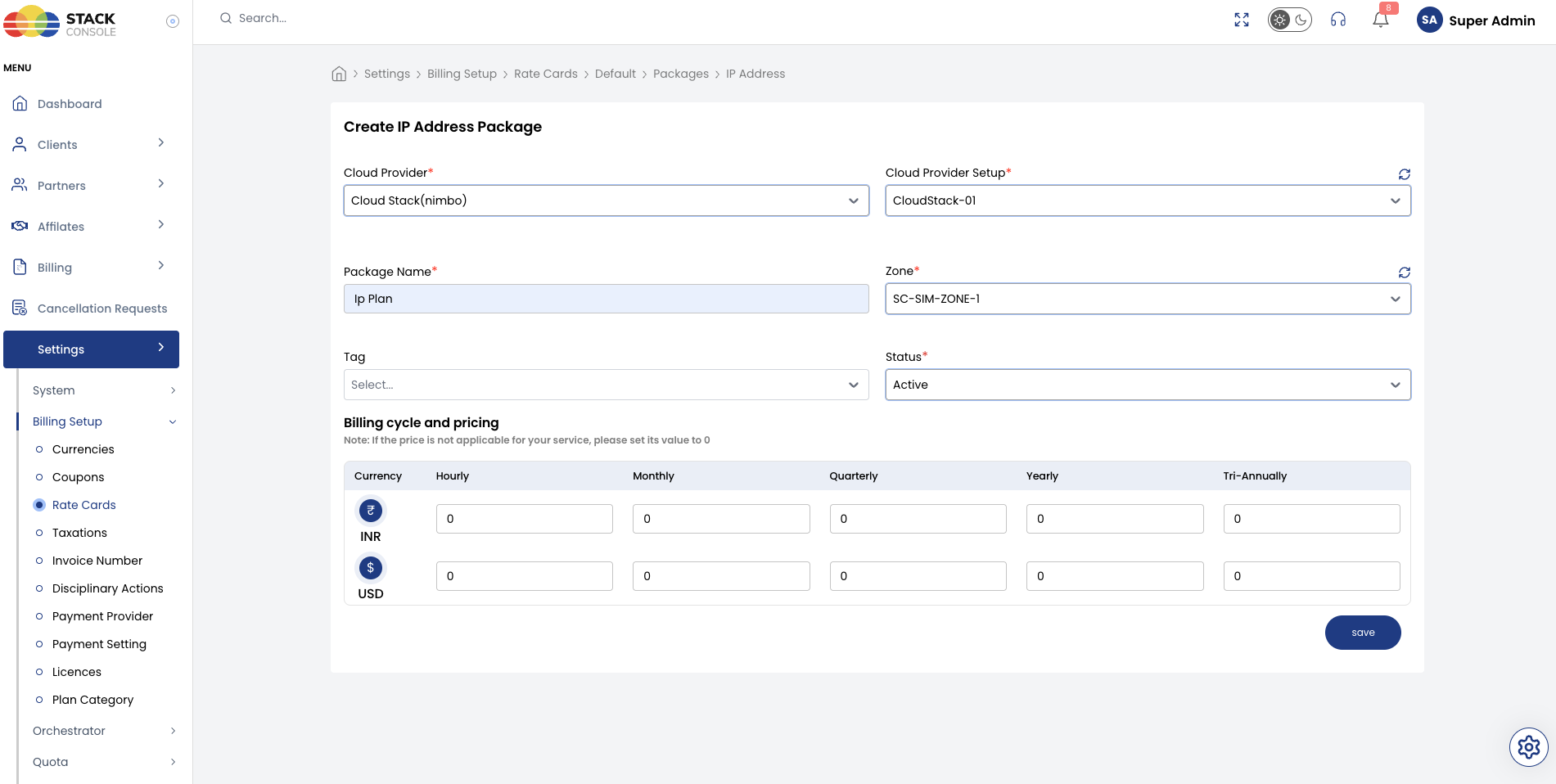Click Default breadcrumb link

[615, 74]
